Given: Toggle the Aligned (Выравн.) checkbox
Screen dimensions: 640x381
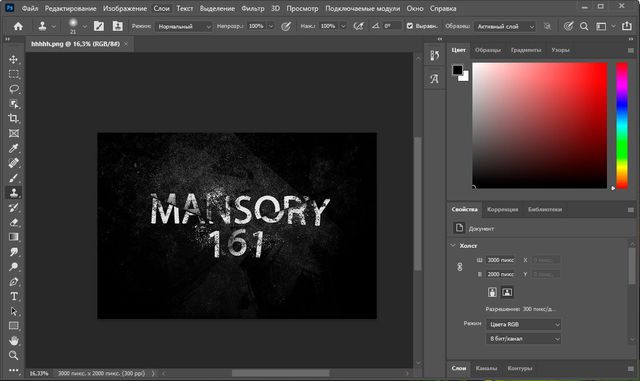Looking at the screenshot, I should click(409, 26).
